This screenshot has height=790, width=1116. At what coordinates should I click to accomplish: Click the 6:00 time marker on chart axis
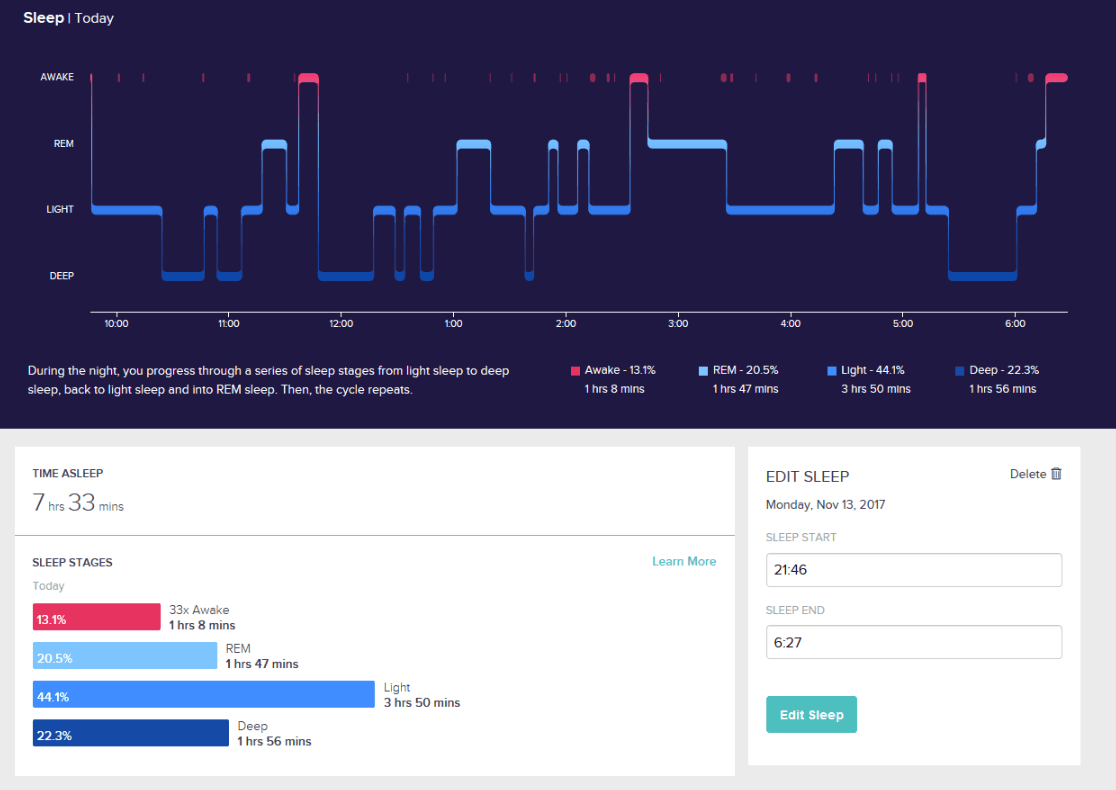(x=1014, y=324)
